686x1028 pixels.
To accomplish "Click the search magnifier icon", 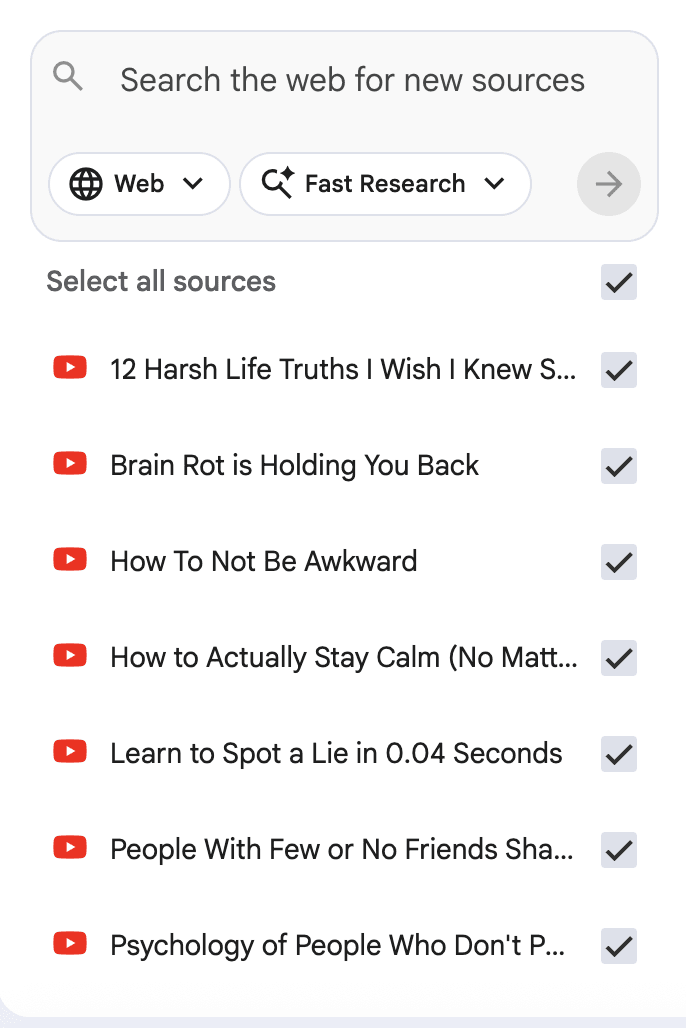I will [68, 77].
